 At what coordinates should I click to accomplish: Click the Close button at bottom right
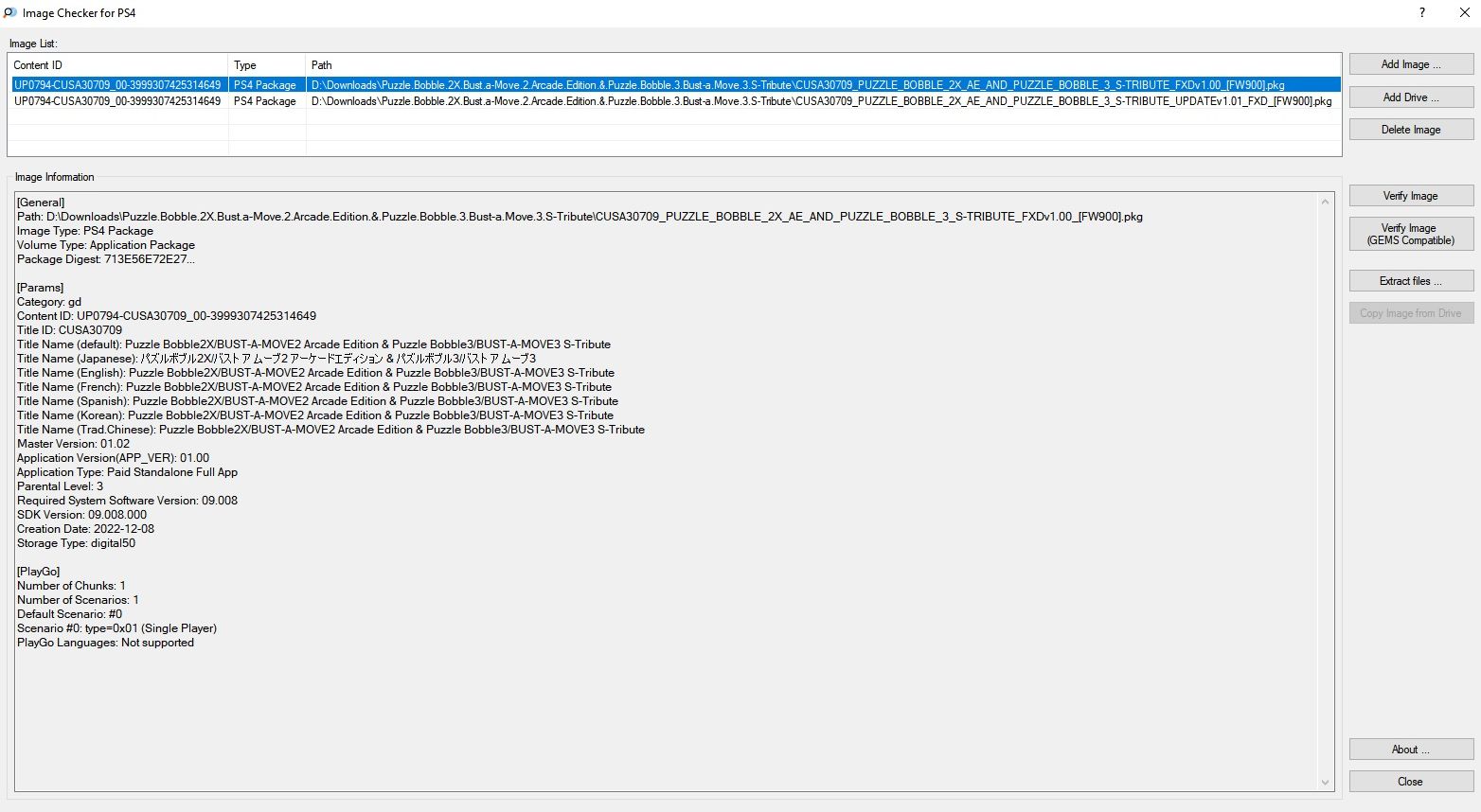pyautogui.click(x=1411, y=782)
